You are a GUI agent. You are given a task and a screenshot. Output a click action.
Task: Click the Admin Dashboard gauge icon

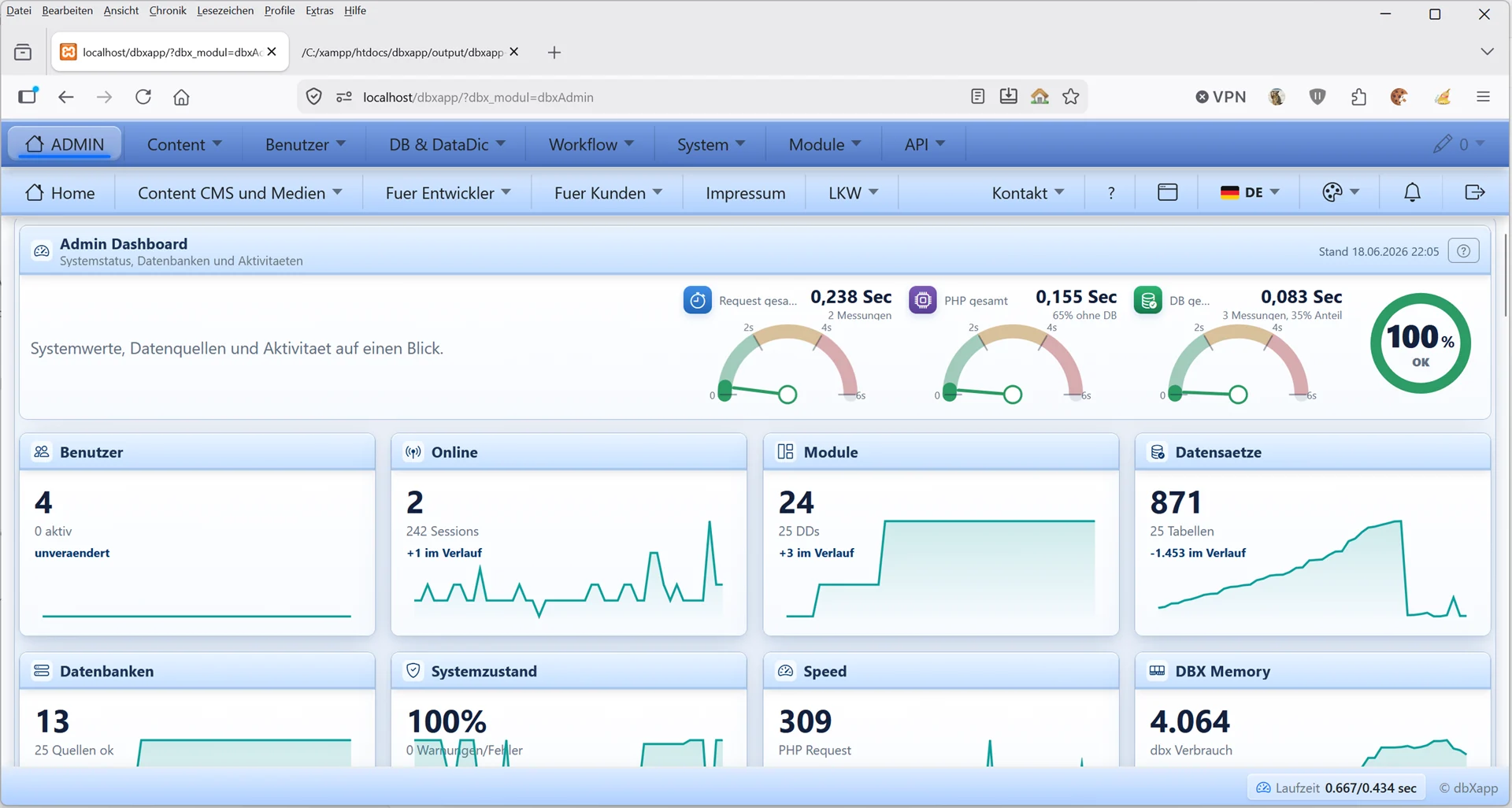42,251
